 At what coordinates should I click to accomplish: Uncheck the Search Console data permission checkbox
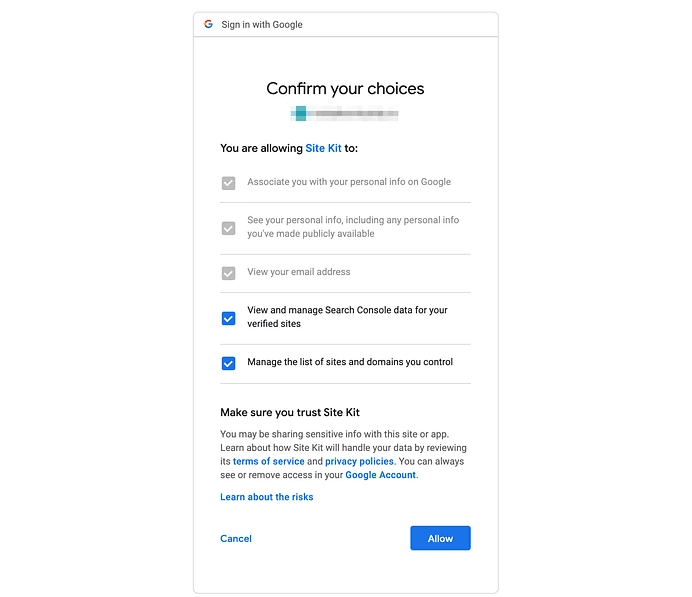tap(229, 318)
